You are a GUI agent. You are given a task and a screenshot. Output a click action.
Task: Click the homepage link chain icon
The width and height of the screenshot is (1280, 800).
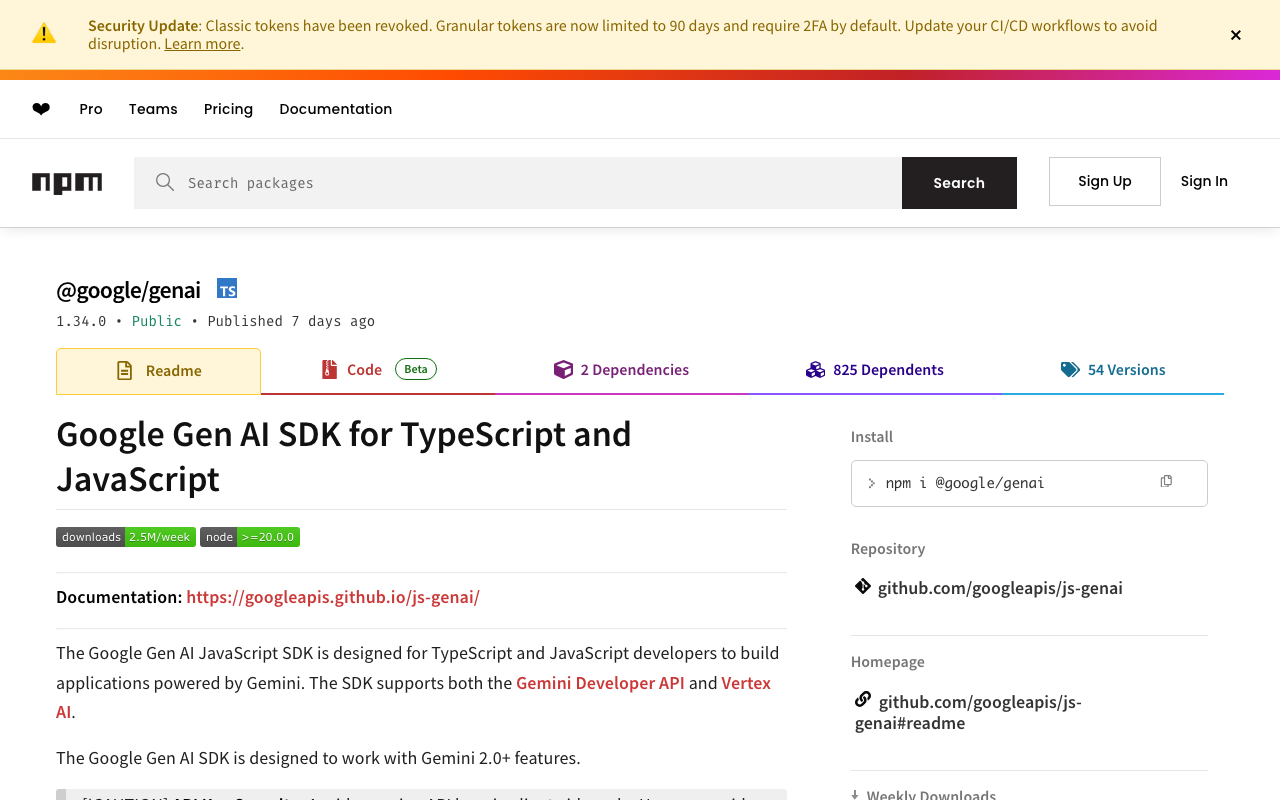pyautogui.click(x=862, y=700)
